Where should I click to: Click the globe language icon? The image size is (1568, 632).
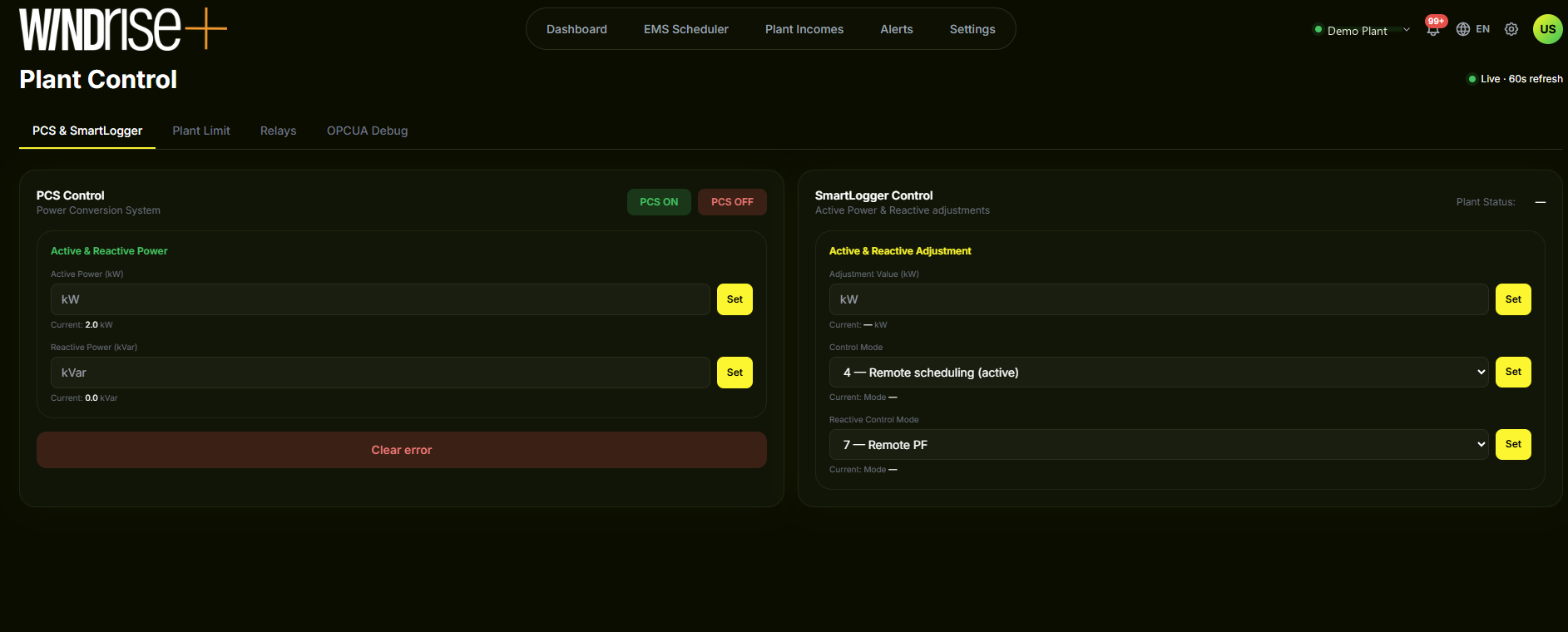coord(1463,29)
